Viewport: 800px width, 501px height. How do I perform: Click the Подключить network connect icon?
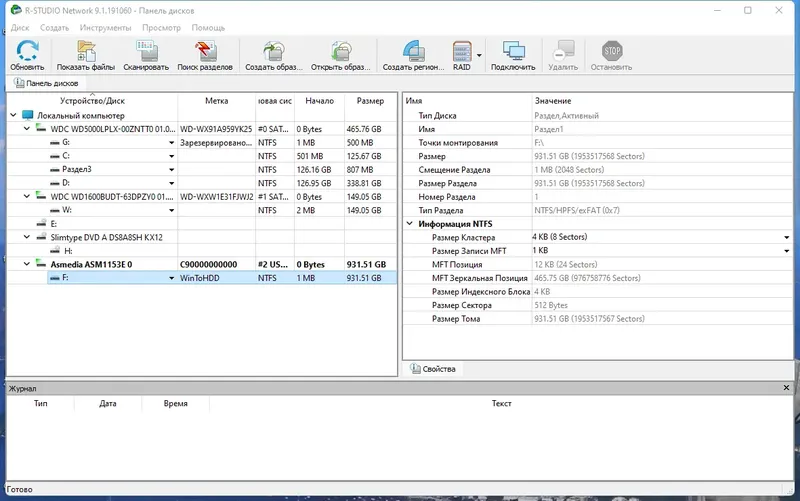(x=513, y=52)
